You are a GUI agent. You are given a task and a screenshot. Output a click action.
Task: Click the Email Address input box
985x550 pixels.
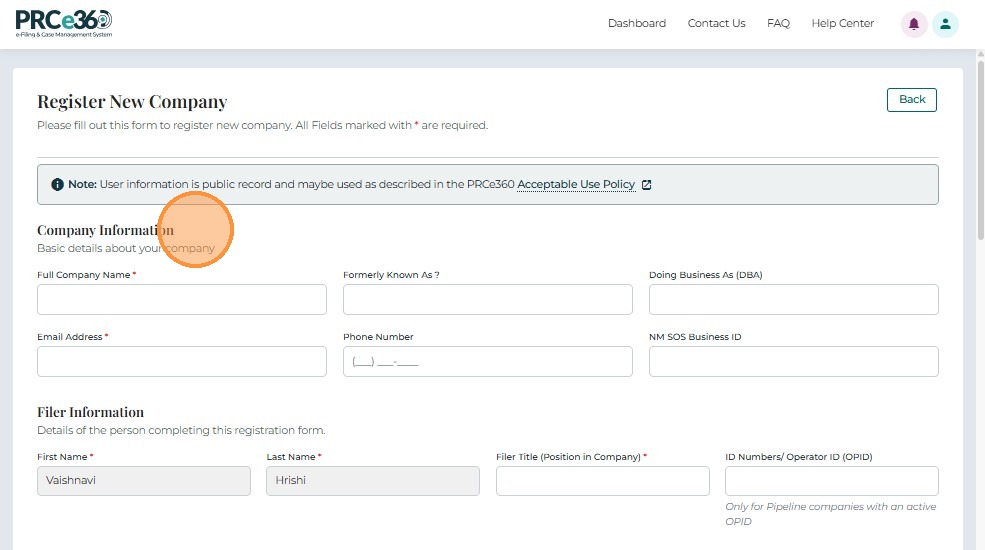[x=182, y=362]
